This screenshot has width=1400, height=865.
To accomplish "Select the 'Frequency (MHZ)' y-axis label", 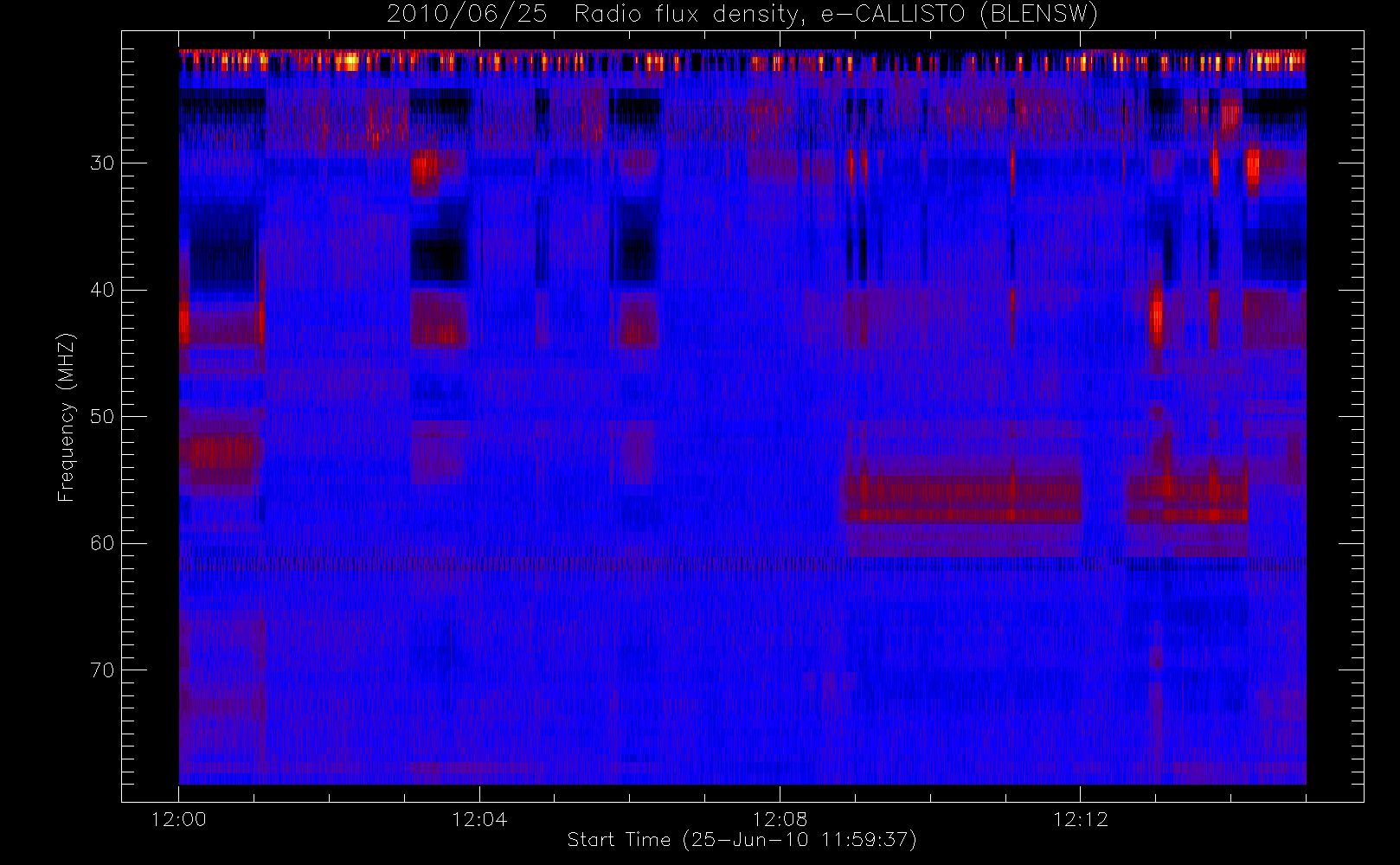I will coord(67,417).
